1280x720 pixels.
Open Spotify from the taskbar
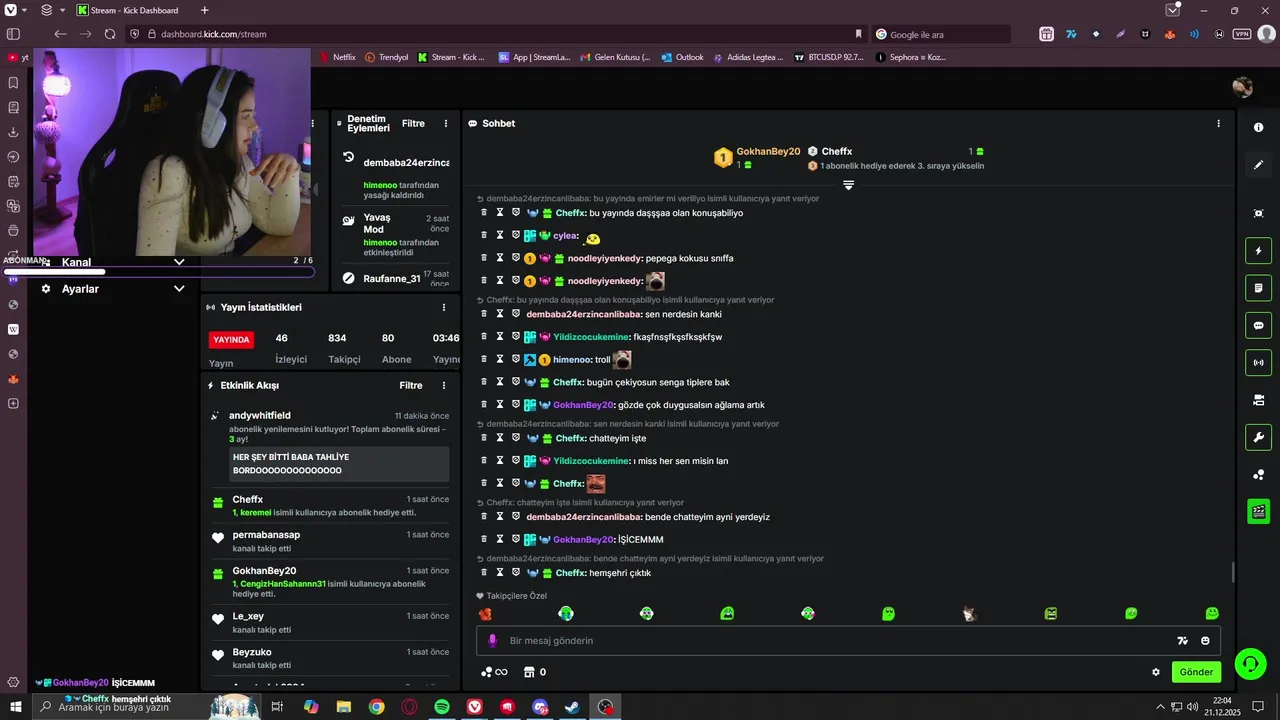[442, 707]
